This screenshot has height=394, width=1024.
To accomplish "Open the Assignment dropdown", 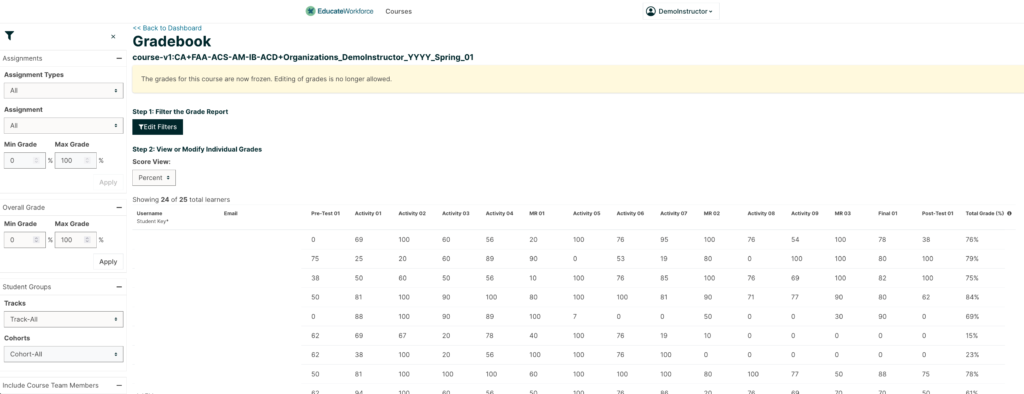I will (x=63, y=125).
